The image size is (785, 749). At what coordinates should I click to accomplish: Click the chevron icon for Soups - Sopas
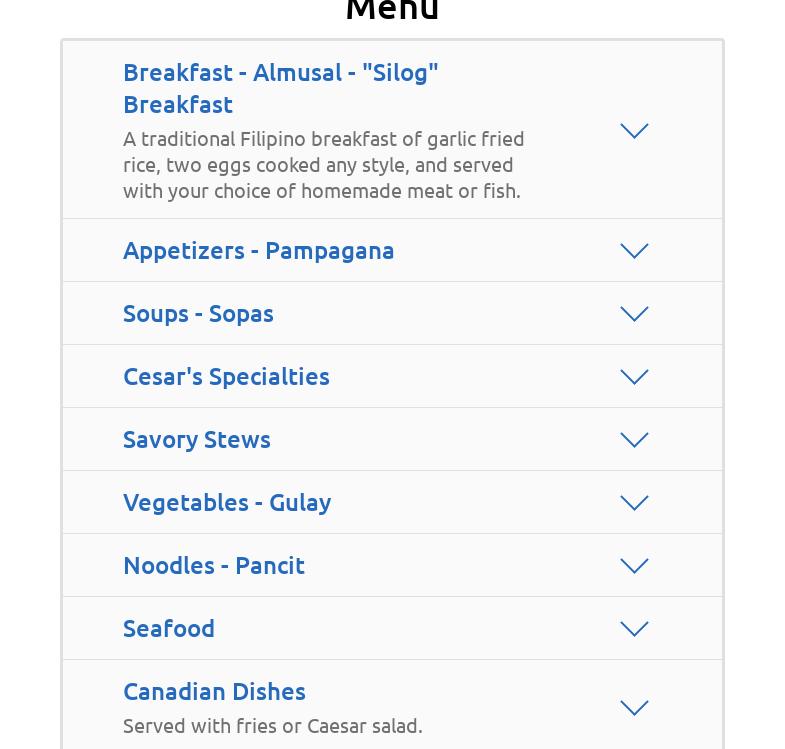(x=634, y=314)
